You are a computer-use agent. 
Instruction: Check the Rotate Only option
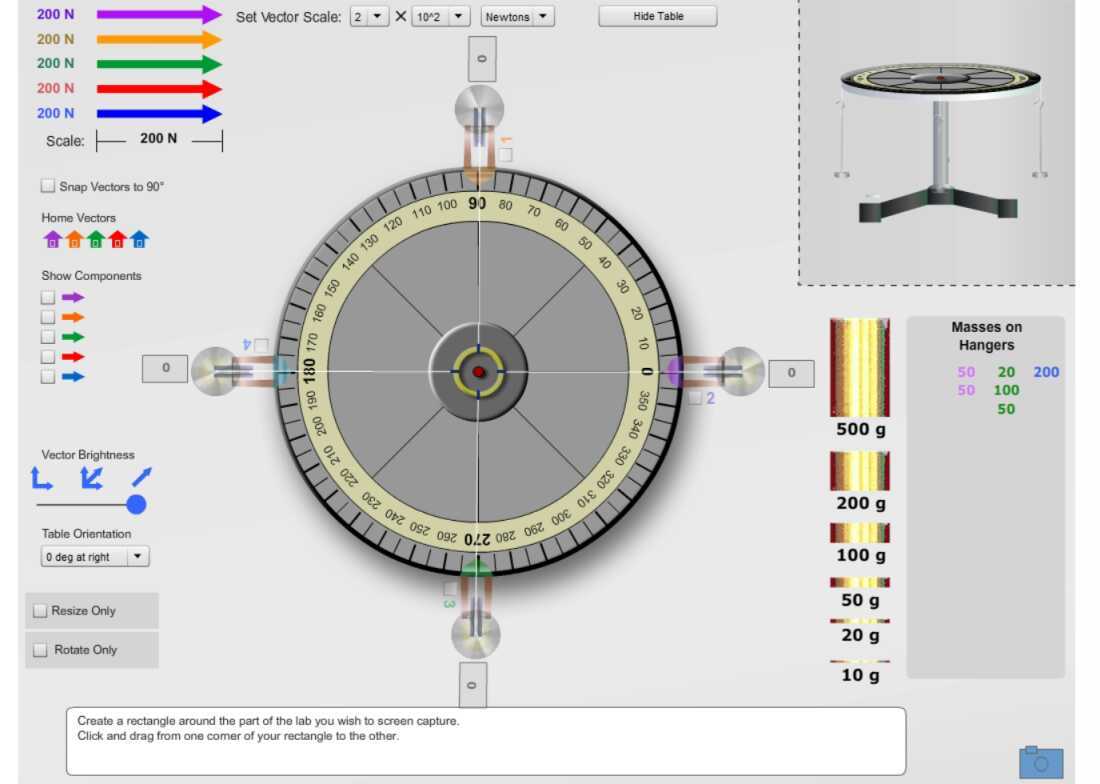(x=41, y=650)
